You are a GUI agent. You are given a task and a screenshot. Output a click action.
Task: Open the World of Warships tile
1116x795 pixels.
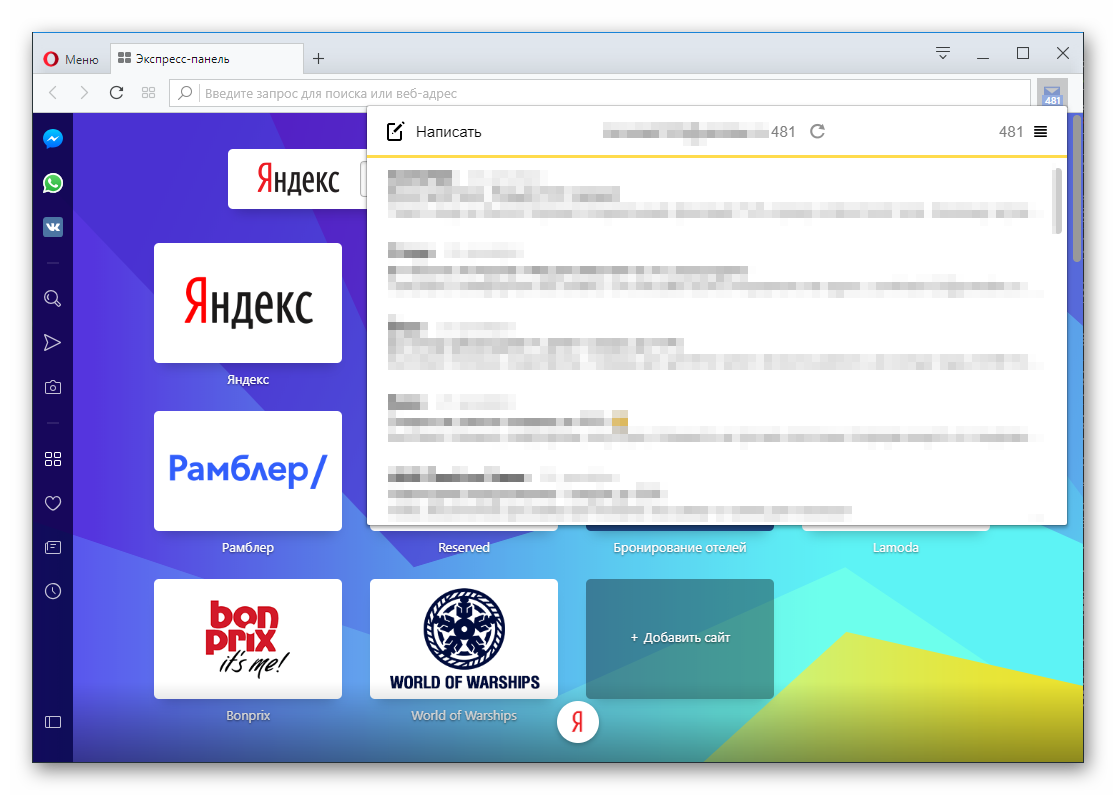point(464,639)
